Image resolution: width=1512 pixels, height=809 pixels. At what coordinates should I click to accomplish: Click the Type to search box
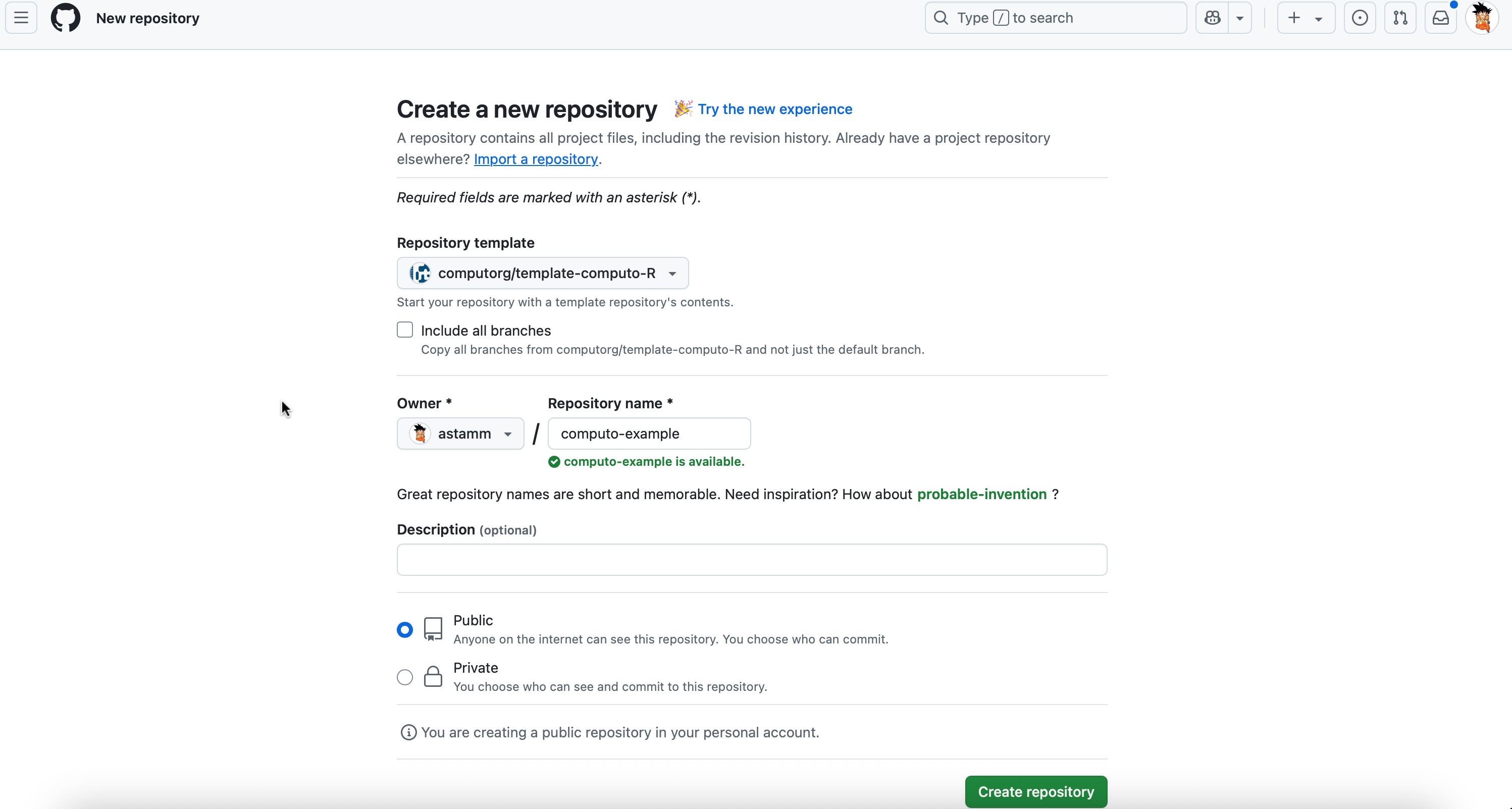1055,18
